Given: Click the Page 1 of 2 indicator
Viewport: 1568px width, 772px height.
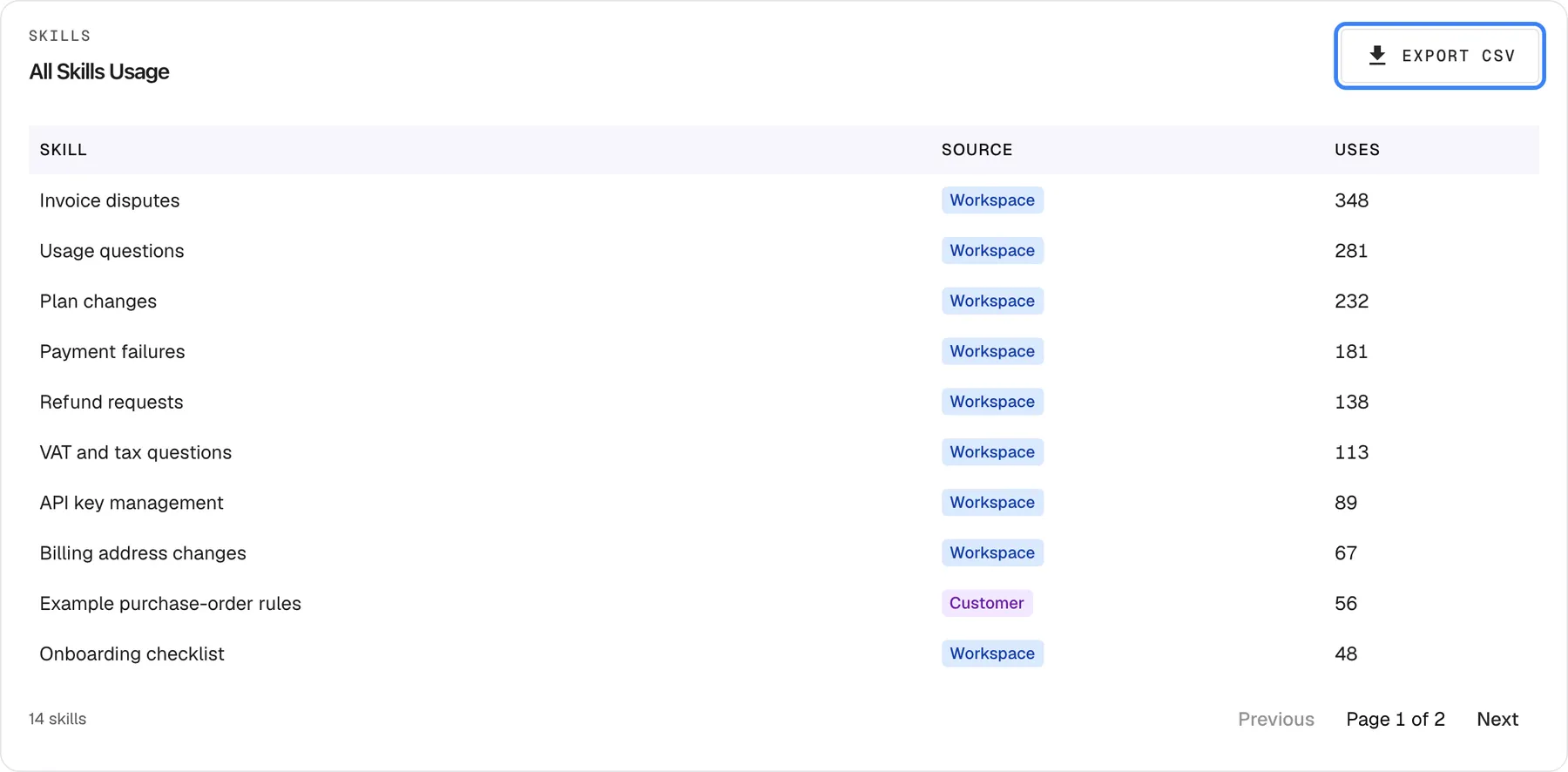Looking at the screenshot, I should 1396,719.
